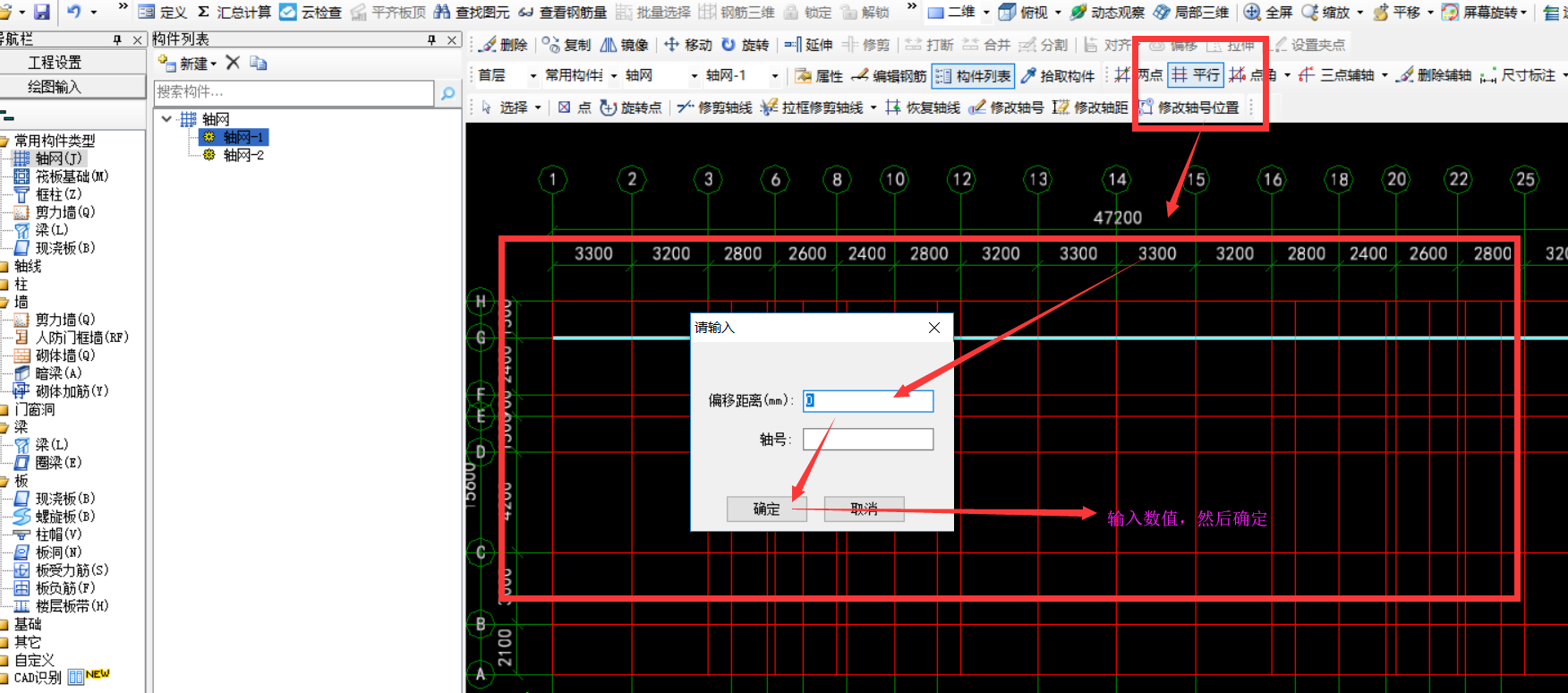This screenshot has width=1568, height=693.
Task: Open 查看钢筋量 rebar quantity view
Action: [x=562, y=12]
